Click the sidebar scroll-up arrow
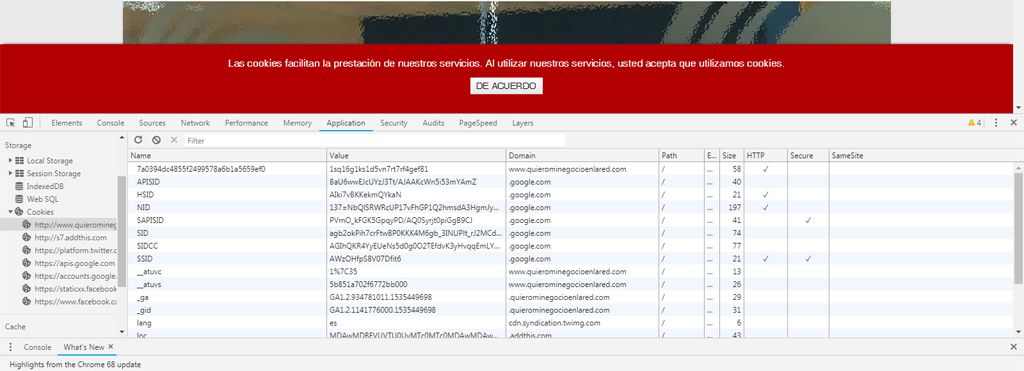Screen dimensions: 1024x371 pos(121,138)
